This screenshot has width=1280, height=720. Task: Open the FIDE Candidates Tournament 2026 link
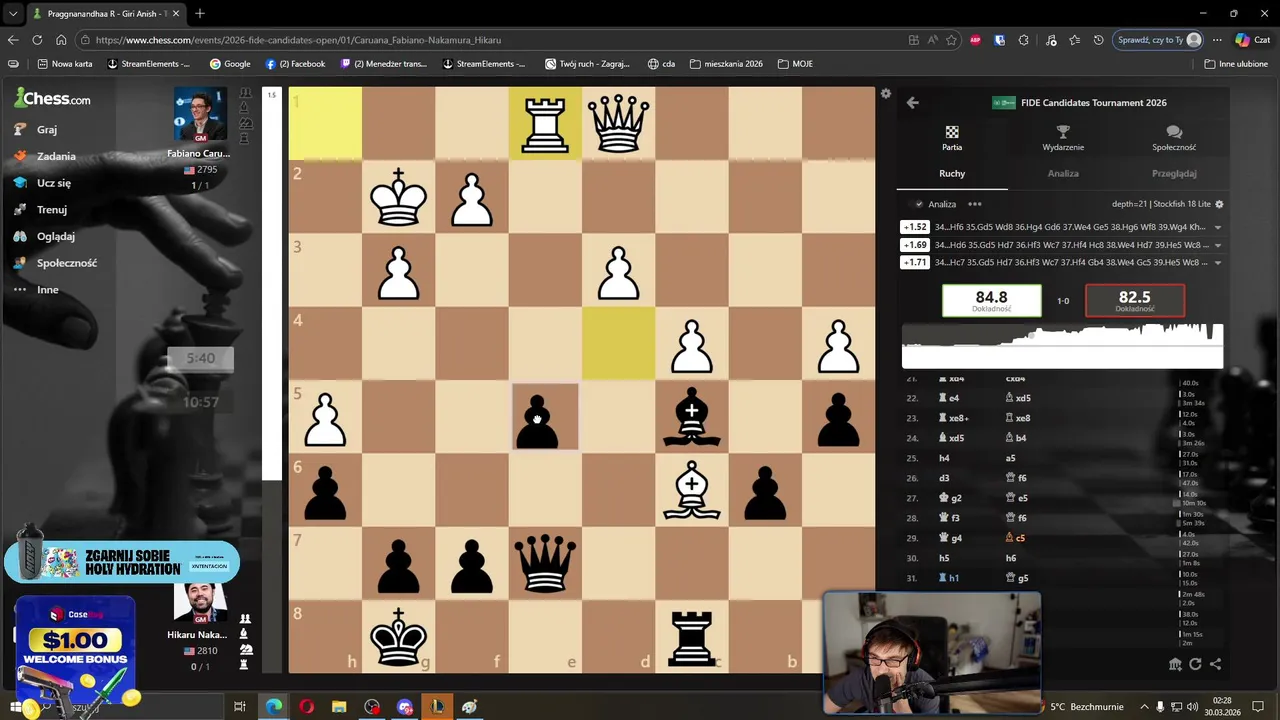[1093, 102]
